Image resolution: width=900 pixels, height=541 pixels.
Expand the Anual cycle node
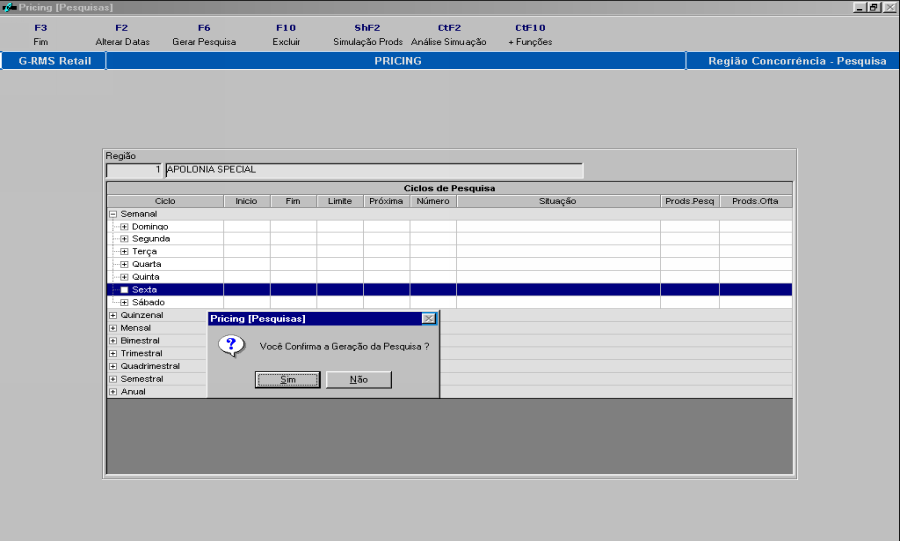coord(113,391)
